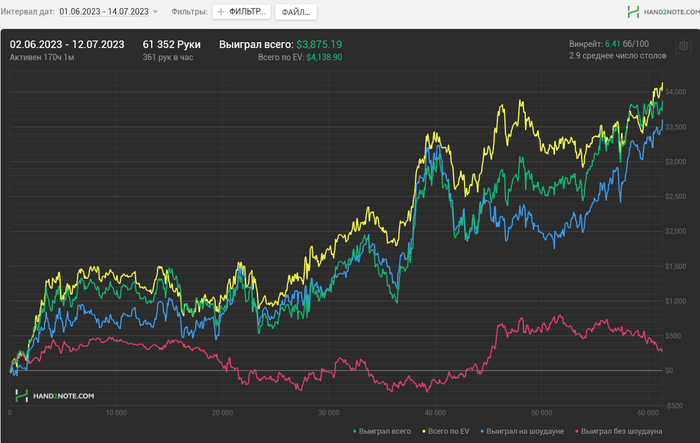Viewport: 700px width, 443px height.
Task: Click the ФИЛЬТР add filter button
Action: [241, 12]
